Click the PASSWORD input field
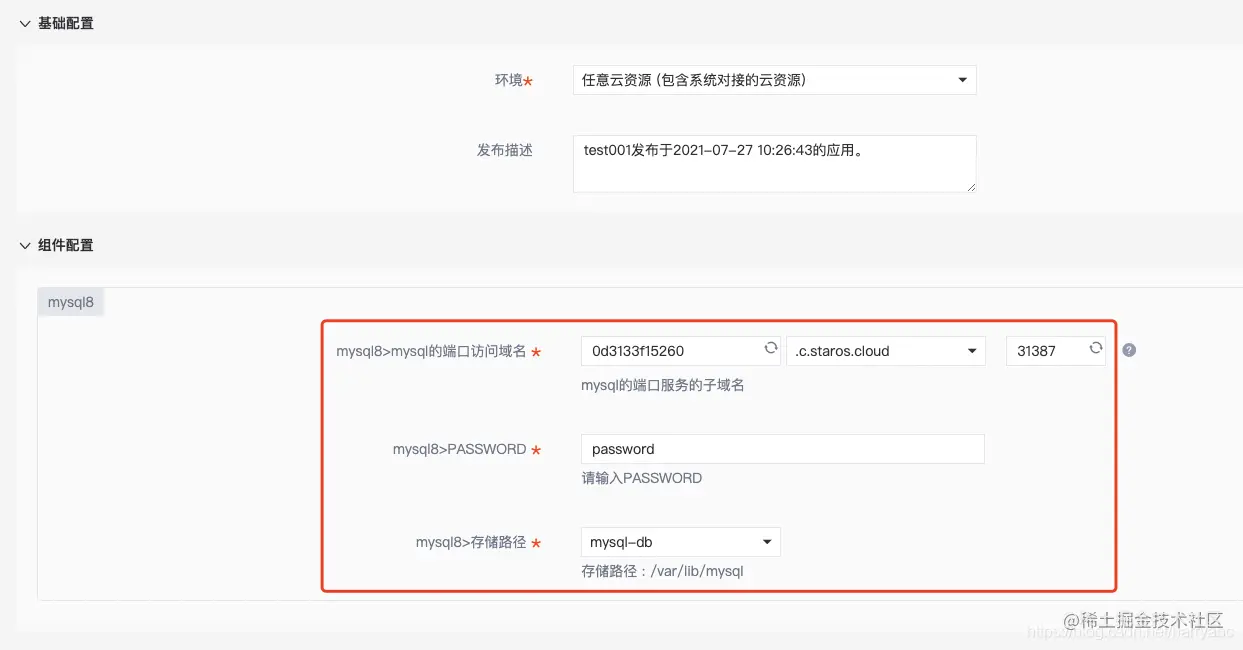Image resolution: width=1243 pixels, height=650 pixels. coord(783,449)
